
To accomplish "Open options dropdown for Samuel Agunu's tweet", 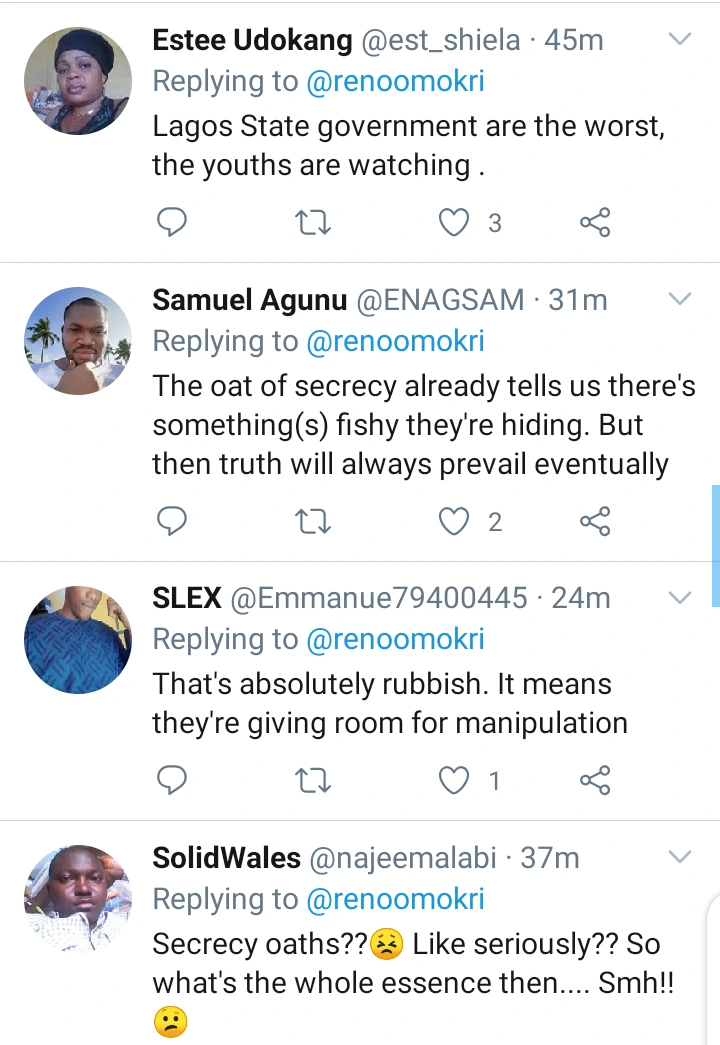I will tap(679, 299).
